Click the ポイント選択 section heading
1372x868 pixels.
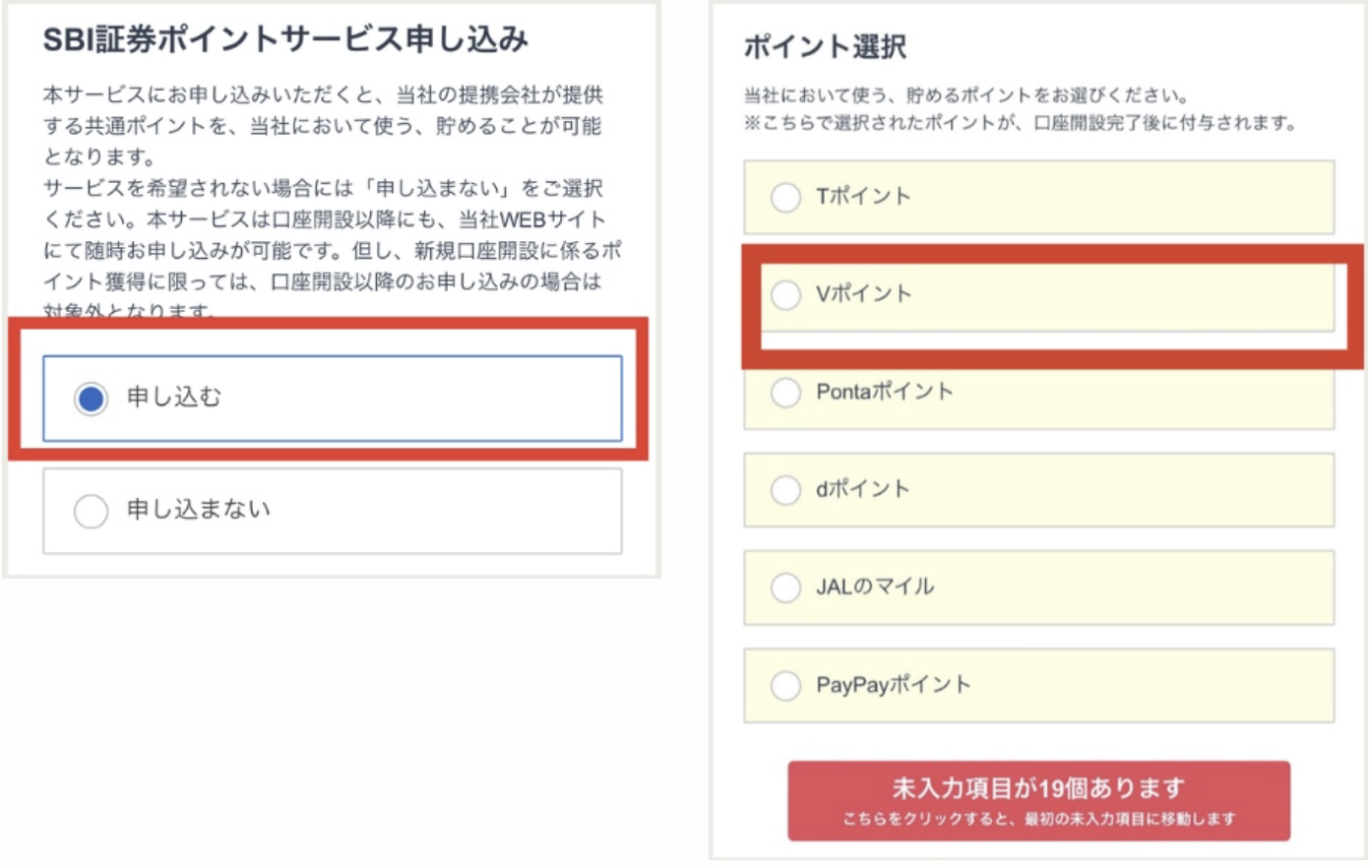tap(825, 46)
